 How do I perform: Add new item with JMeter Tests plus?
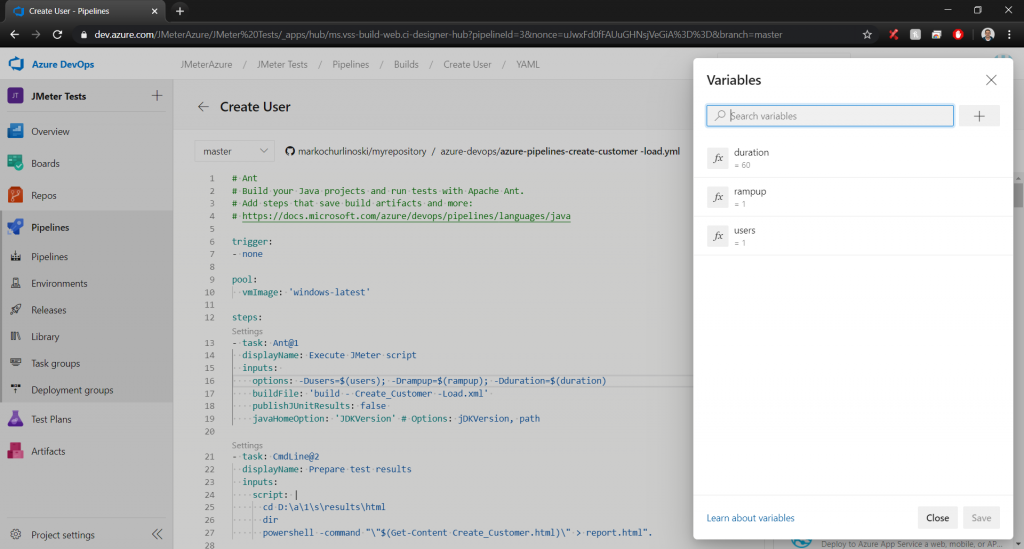pyautogui.click(x=157, y=96)
